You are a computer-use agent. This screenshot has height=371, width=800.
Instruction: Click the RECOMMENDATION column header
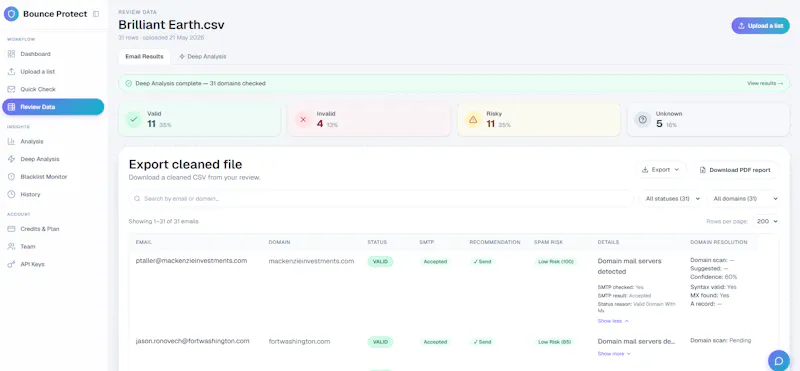(x=495, y=242)
